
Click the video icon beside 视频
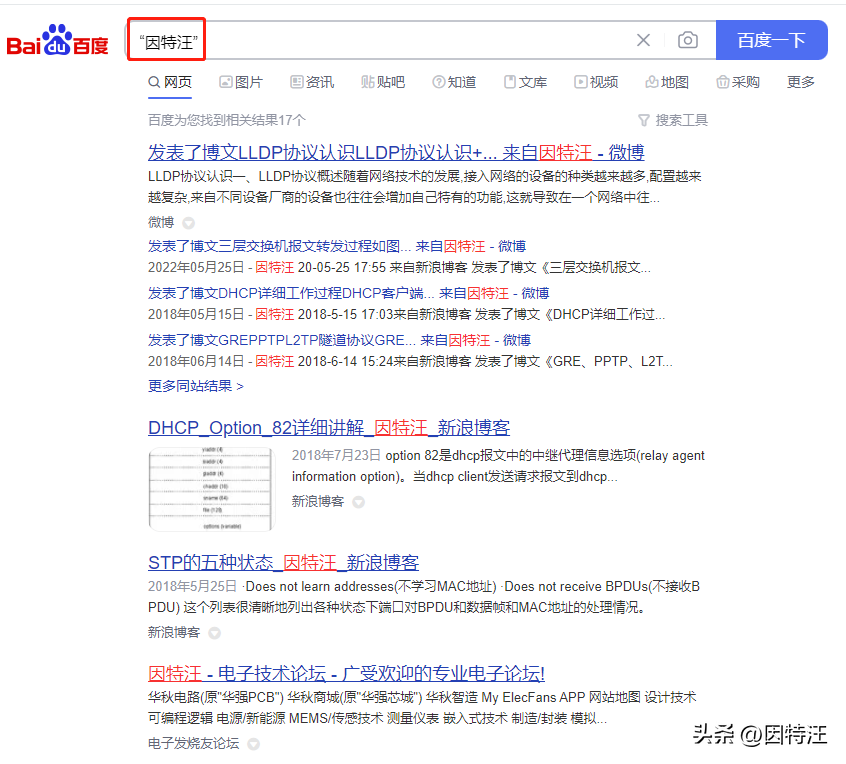[x=579, y=82]
